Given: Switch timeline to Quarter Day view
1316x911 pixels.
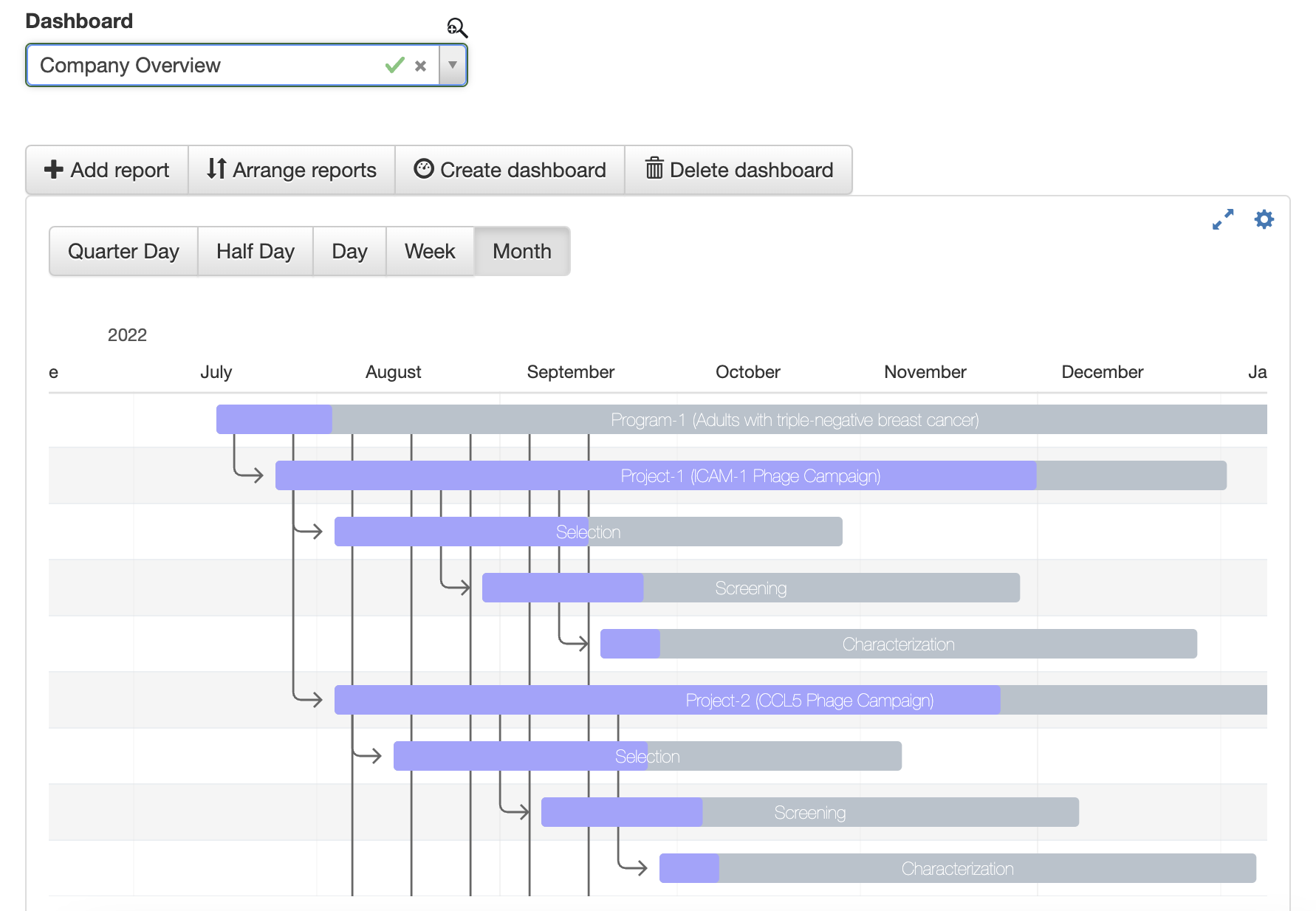Looking at the screenshot, I should click(123, 252).
